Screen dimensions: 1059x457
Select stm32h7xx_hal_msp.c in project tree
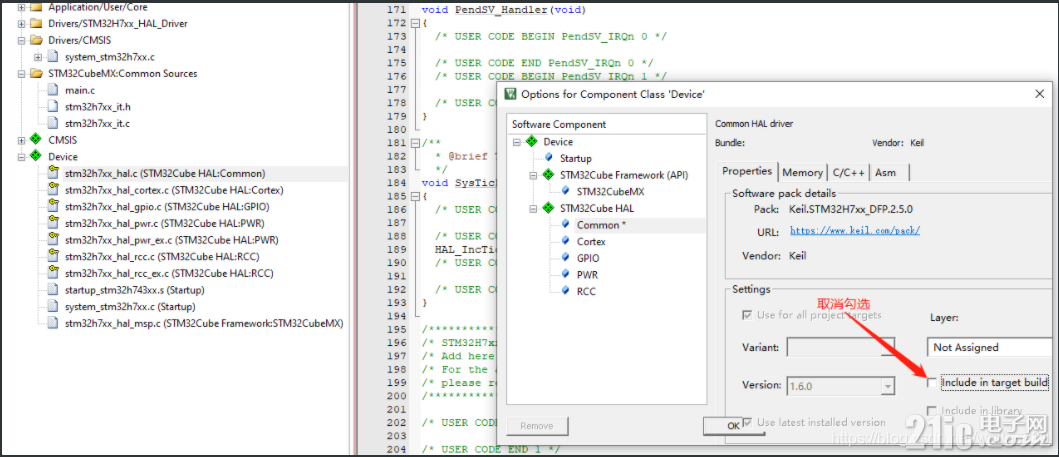(x=204, y=323)
